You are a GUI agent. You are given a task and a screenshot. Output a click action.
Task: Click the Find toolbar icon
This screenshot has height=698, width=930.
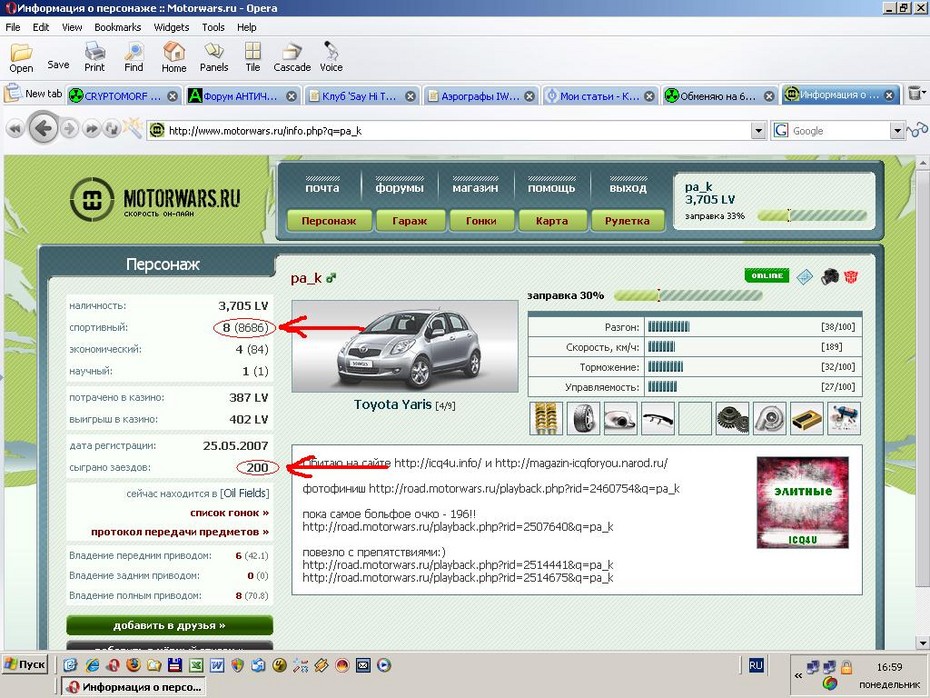pyautogui.click(x=133, y=58)
